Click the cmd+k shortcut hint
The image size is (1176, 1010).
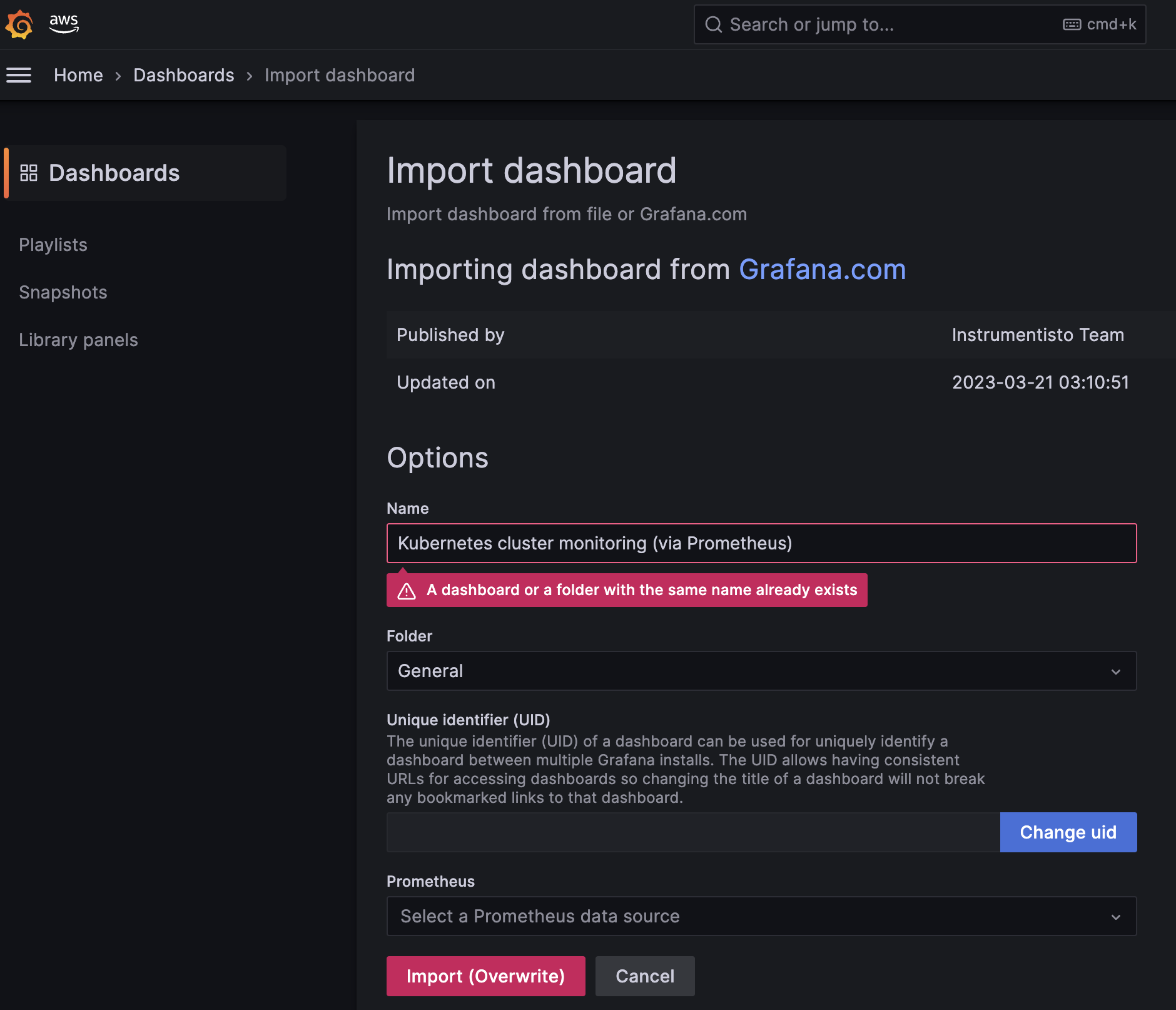pos(1112,24)
